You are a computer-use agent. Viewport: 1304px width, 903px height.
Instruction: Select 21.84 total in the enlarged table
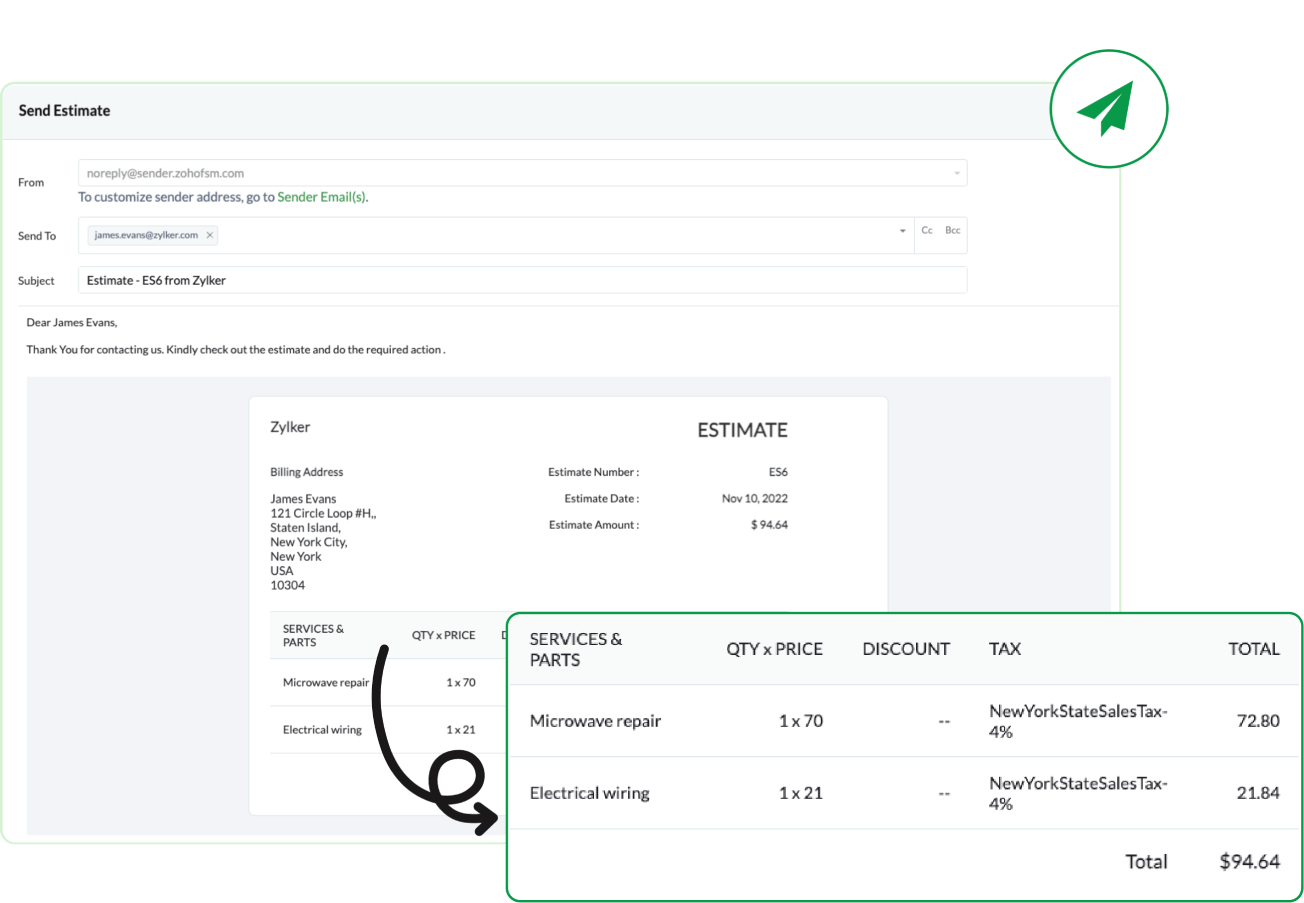[x=1257, y=793]
